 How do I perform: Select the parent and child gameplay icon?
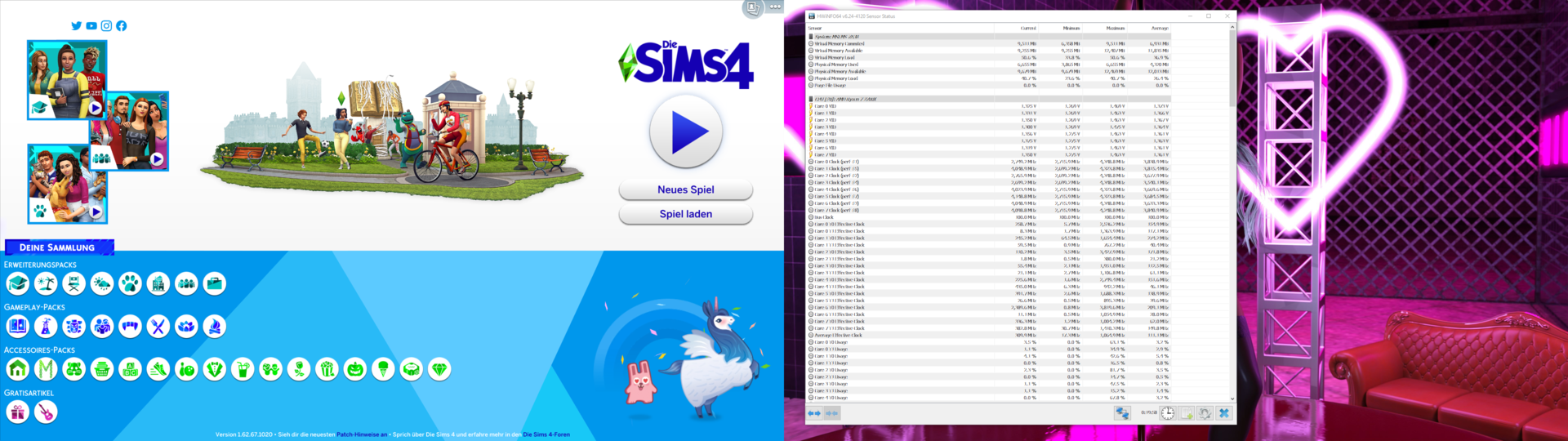pos(102,327)
